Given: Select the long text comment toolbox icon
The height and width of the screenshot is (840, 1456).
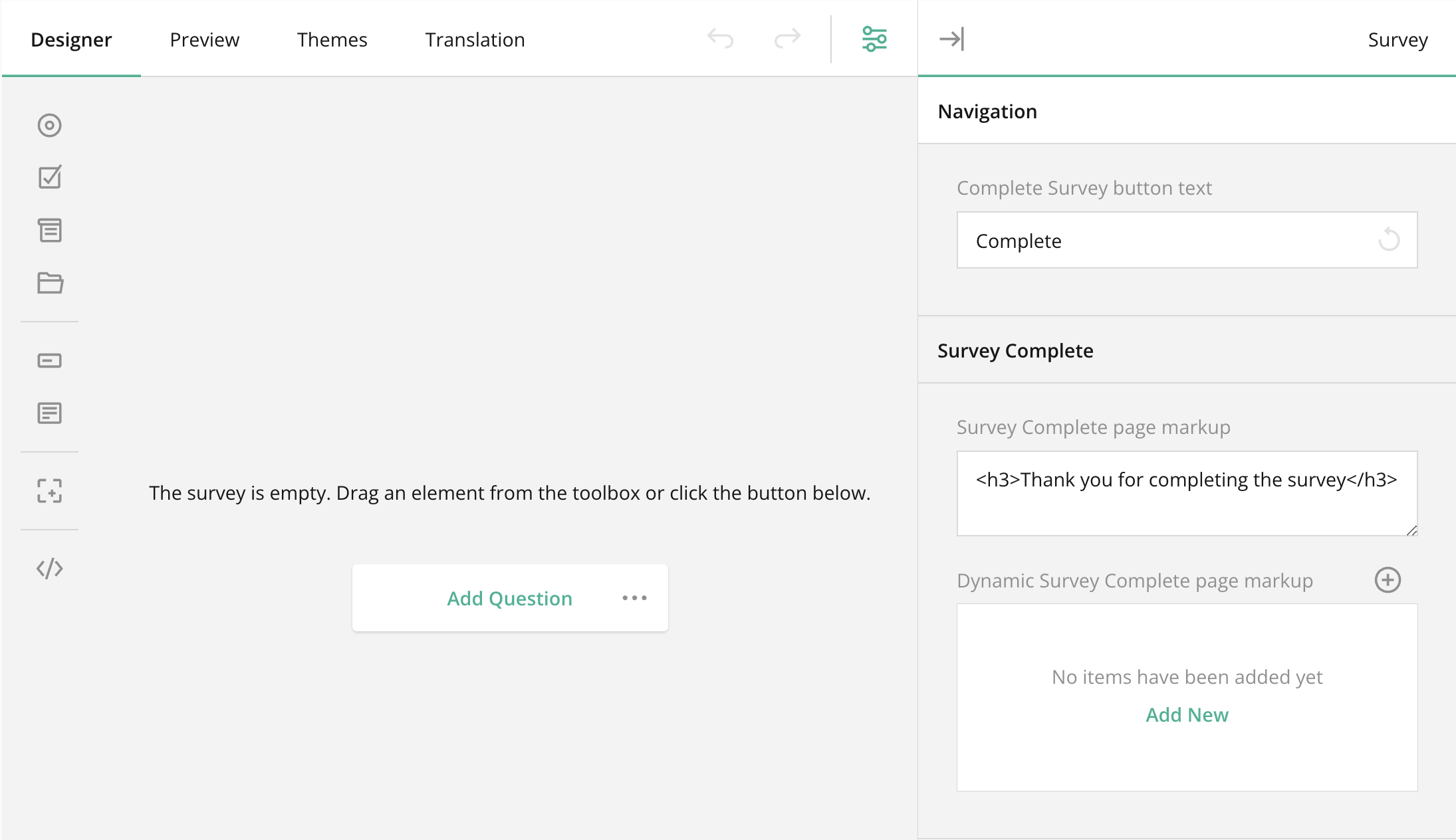Looking at the screenshot, I should [x=49, y=413].
